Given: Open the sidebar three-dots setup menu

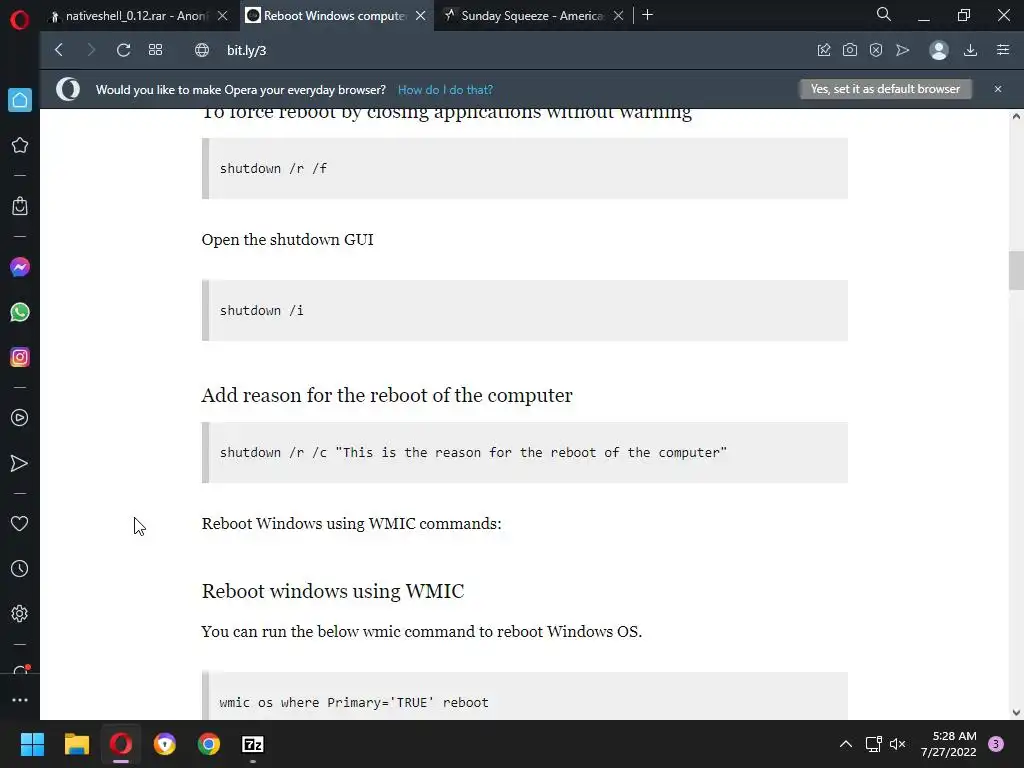Looking at the screenshot, I should click(20, 700).
